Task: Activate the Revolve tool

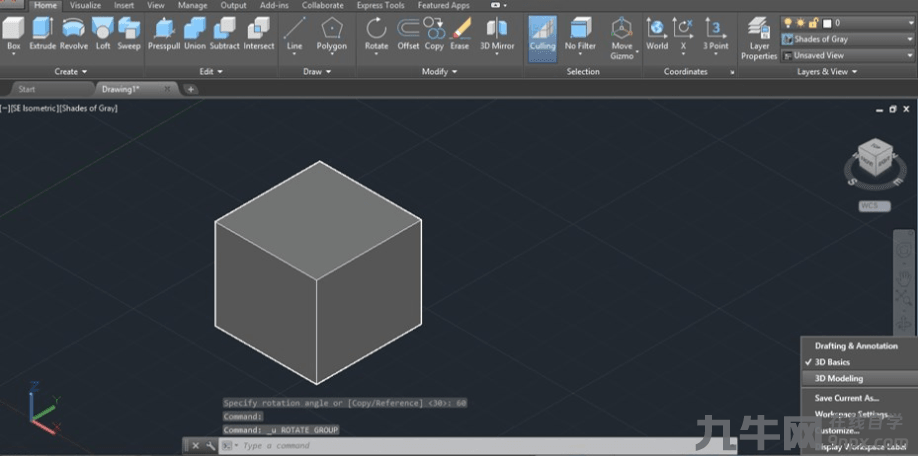Action: (74, 33)
